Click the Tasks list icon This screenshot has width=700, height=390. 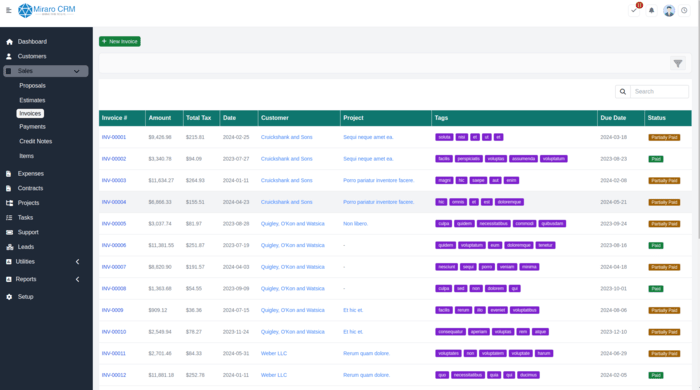click(x=9, y=218)
